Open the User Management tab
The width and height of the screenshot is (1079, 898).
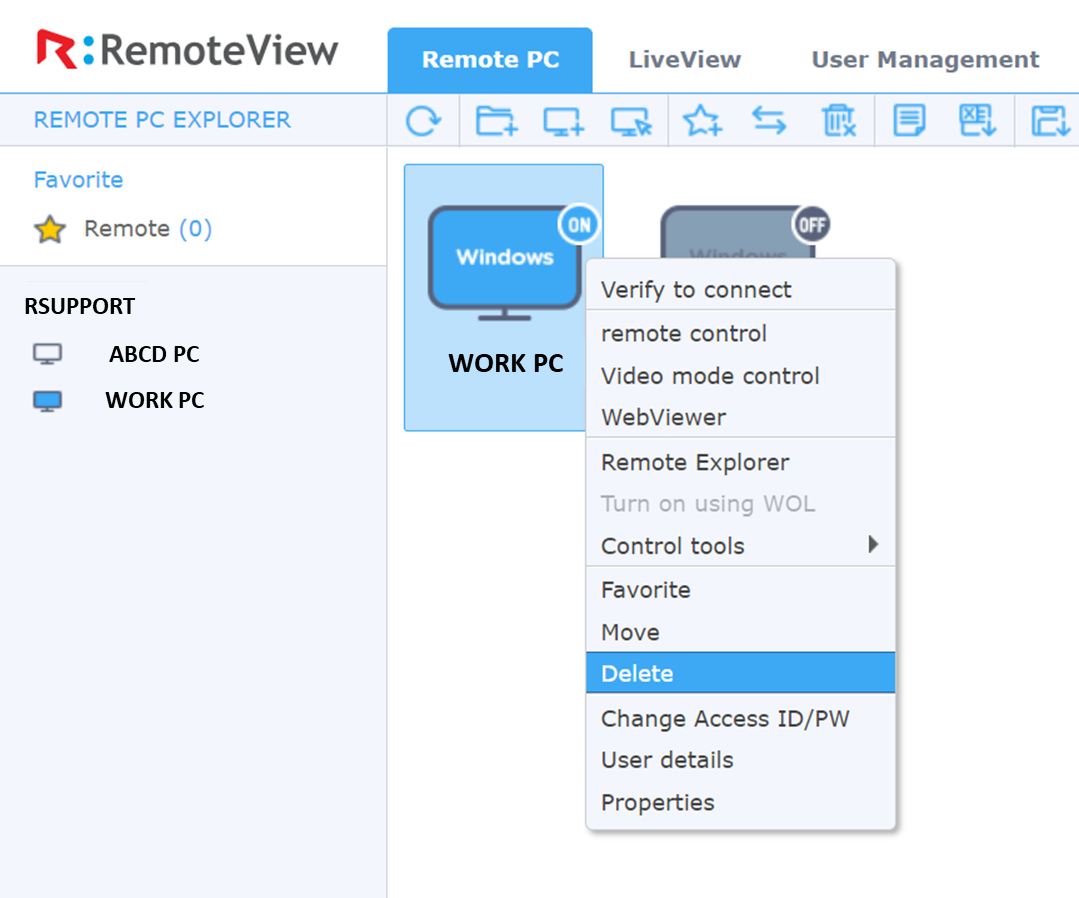click(925, 60)
